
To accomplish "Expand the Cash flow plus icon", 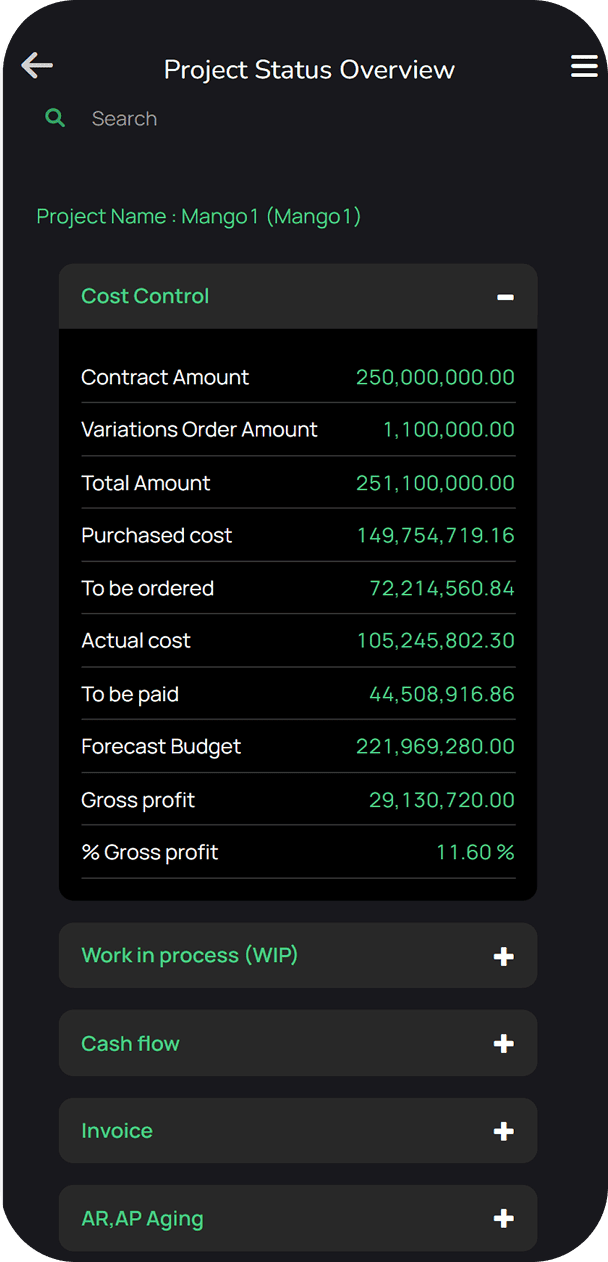I will pos(504,1044).
